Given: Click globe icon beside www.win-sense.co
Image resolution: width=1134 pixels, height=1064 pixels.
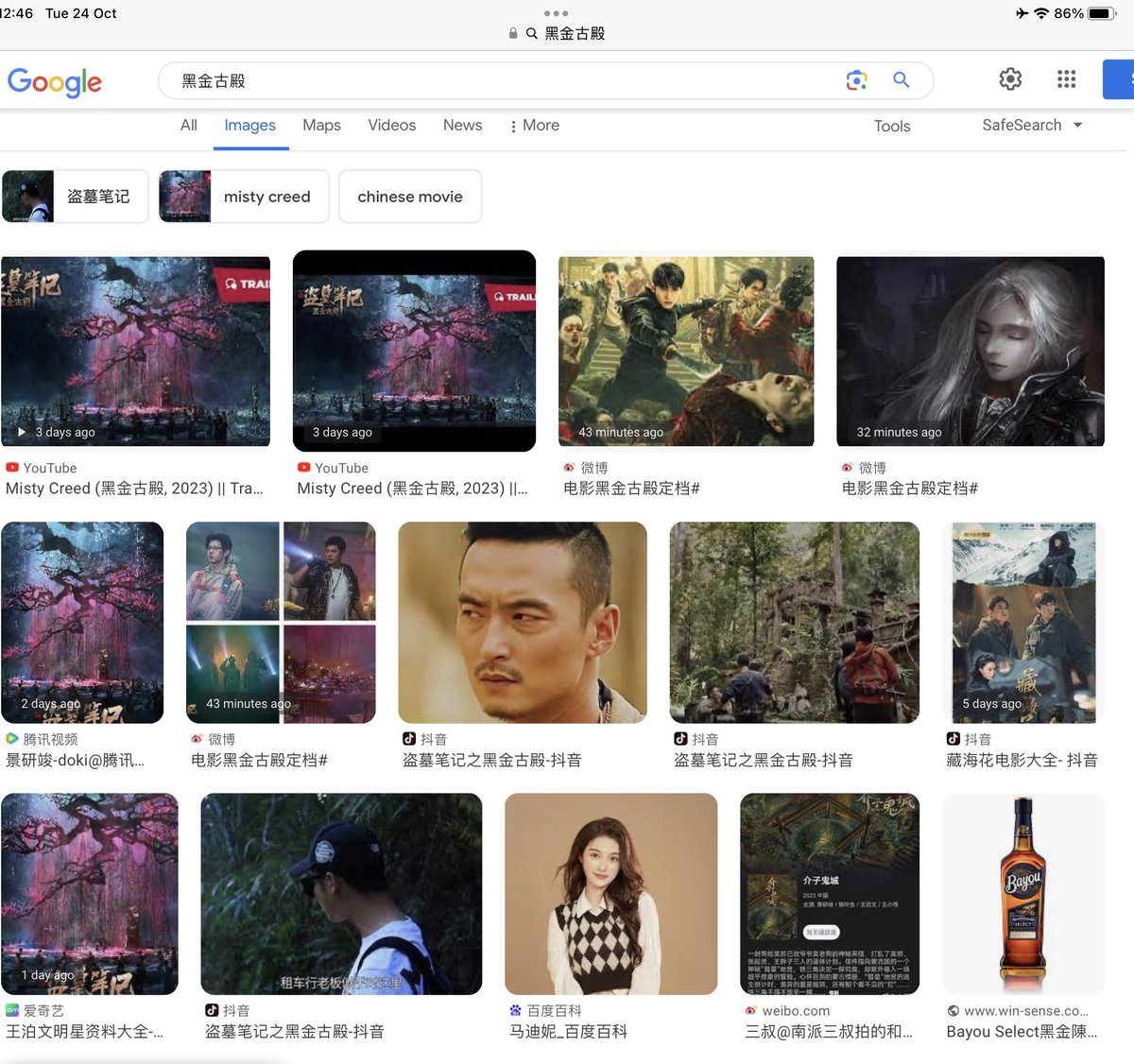Looking at the screenshot, I should [953, 1010].
